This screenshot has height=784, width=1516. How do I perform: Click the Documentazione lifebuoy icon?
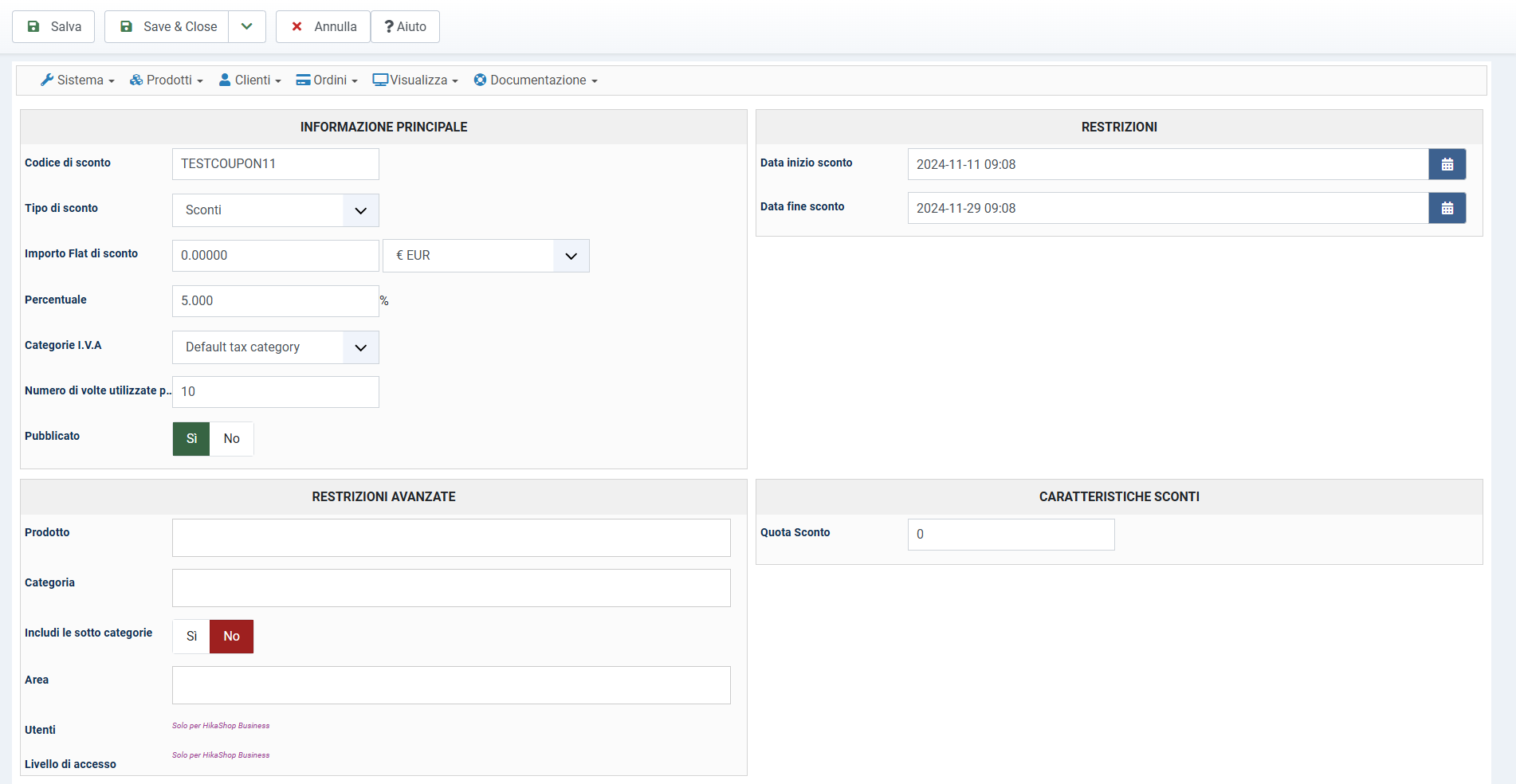(480, 80)
